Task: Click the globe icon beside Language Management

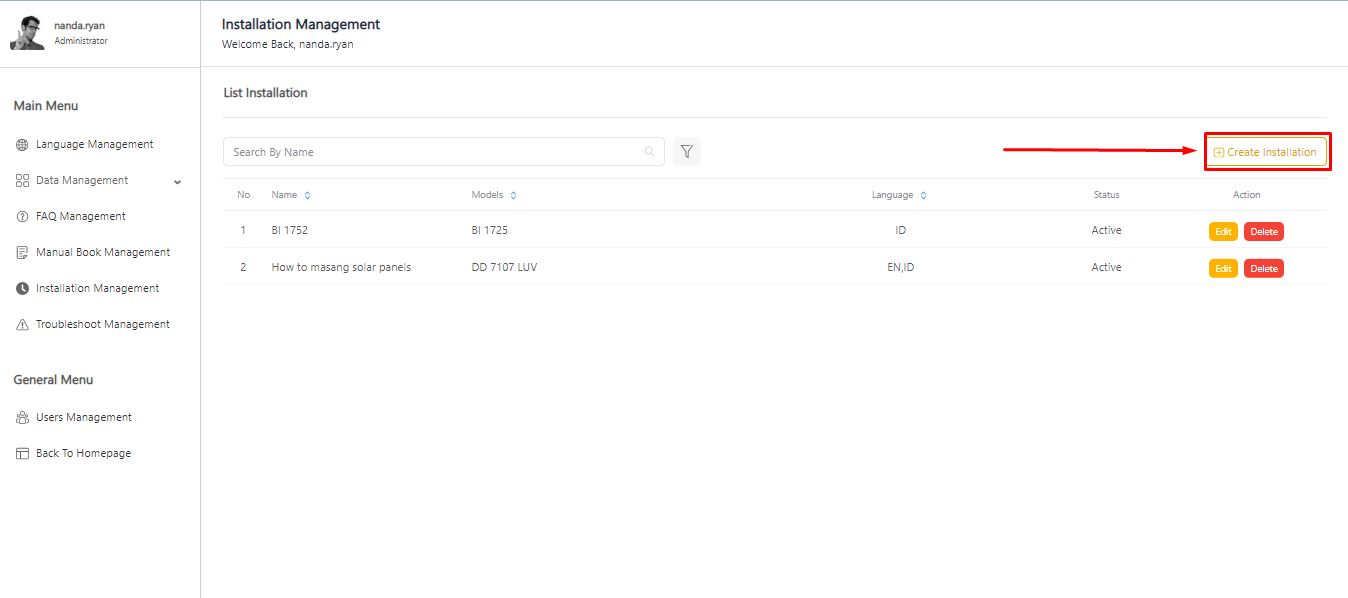Action: click(x=22, y=145)
